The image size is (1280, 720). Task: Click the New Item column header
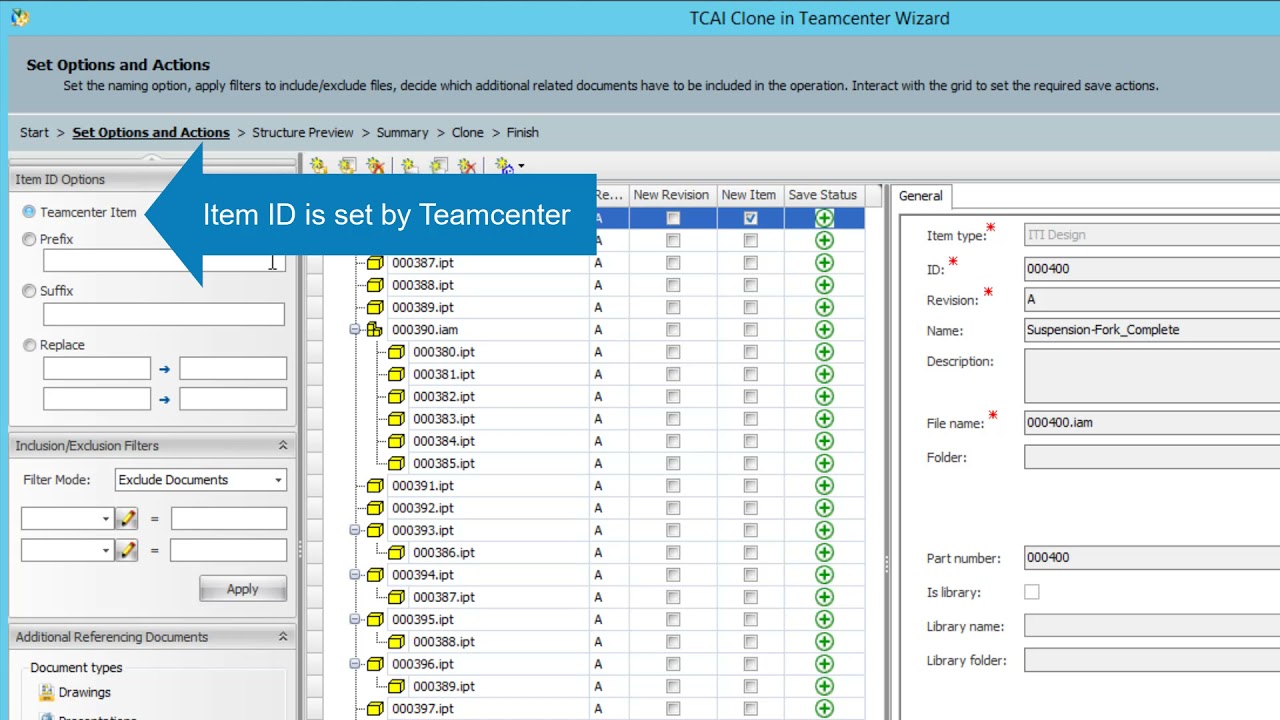pyautogui.click(x=749, y=195)
